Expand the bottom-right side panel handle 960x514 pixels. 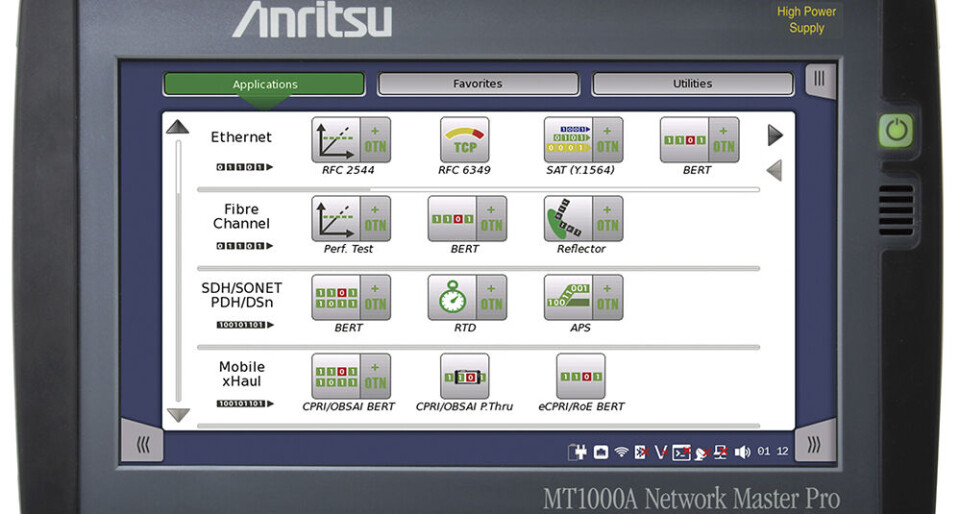(815, 442)
